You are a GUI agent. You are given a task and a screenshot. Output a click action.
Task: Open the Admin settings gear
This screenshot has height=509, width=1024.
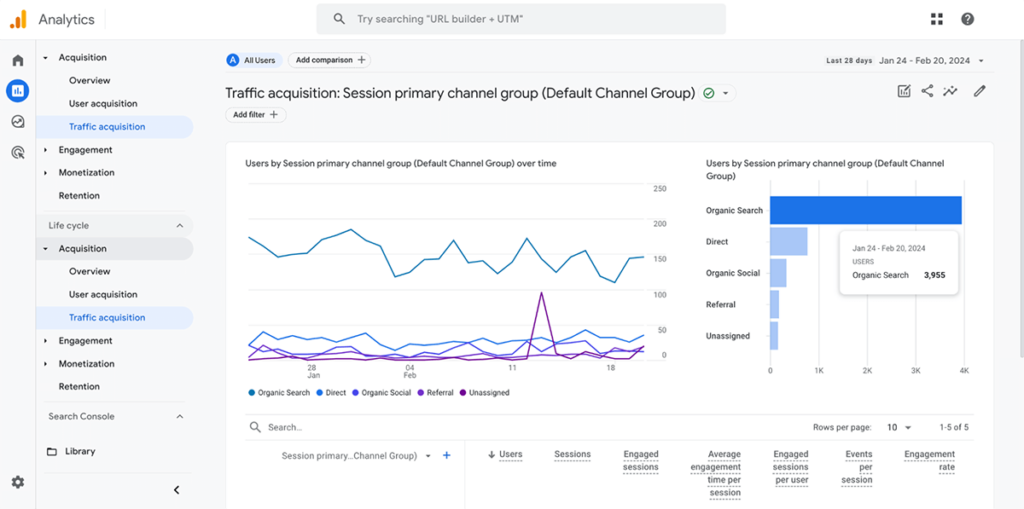click(17, 482)
